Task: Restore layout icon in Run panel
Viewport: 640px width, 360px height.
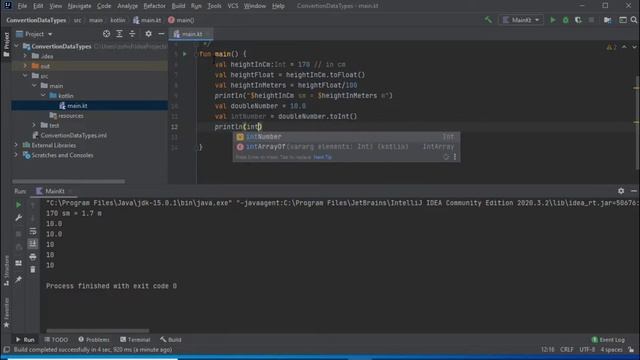Action: [x=18, y=263]
